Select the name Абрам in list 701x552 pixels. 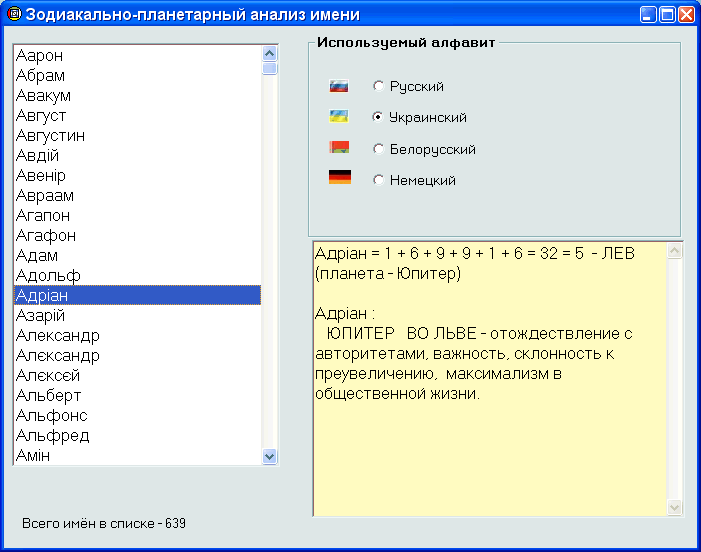coord(137,75)
